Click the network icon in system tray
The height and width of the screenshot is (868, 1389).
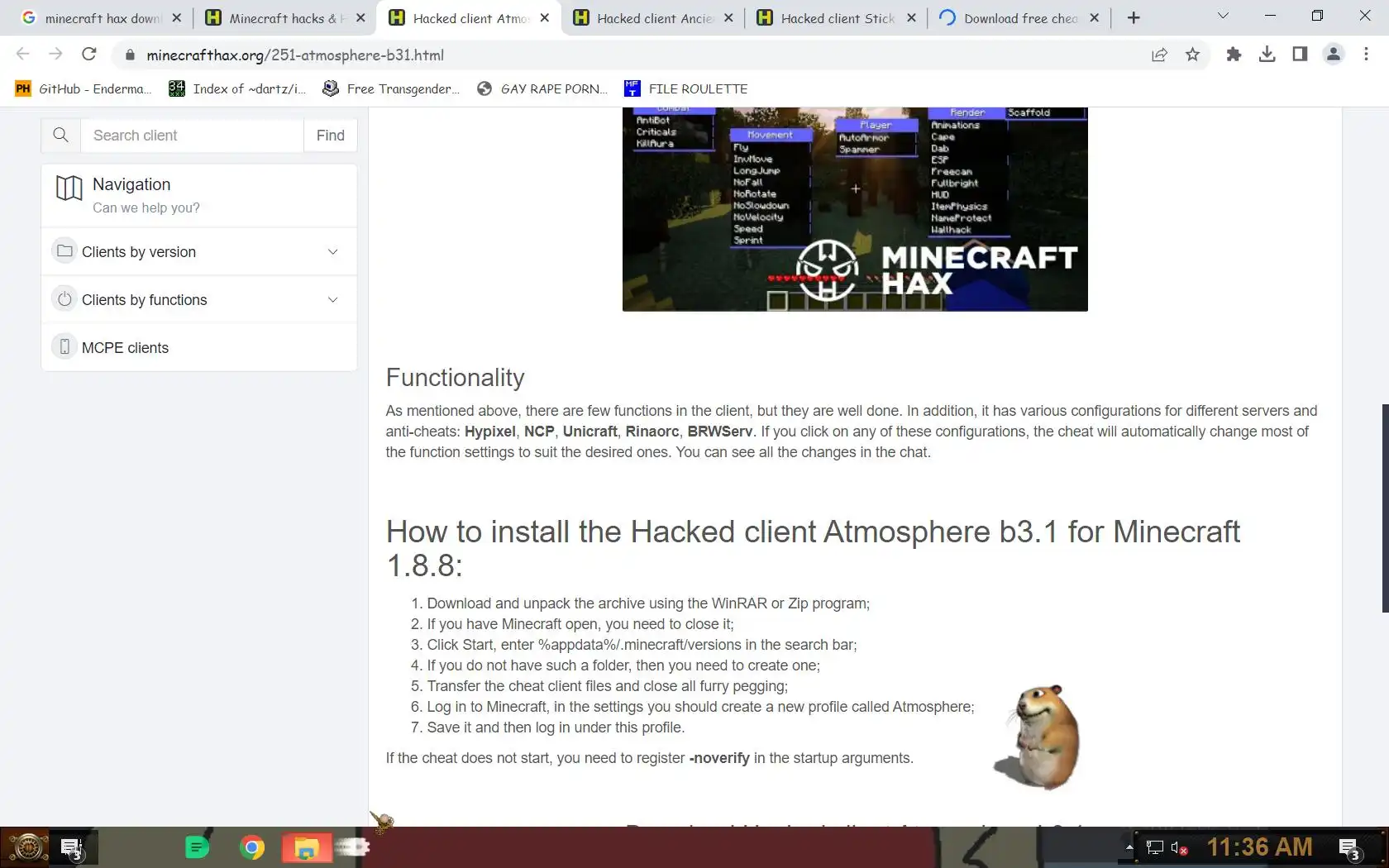1154,847
